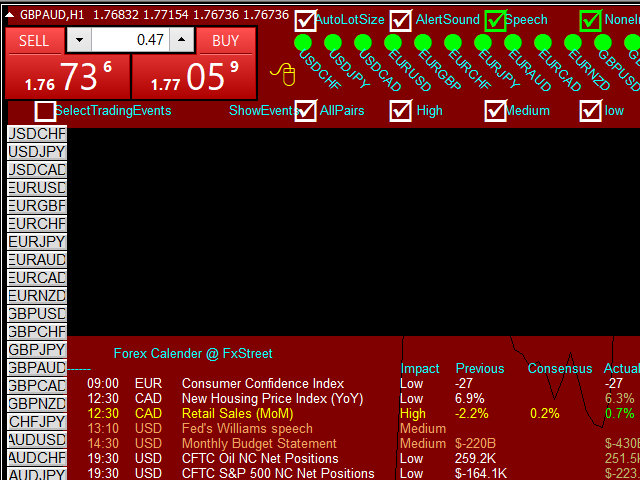640x480 pixels.
Task: Click the yellow mouse icon
Action: pos(283,74)
